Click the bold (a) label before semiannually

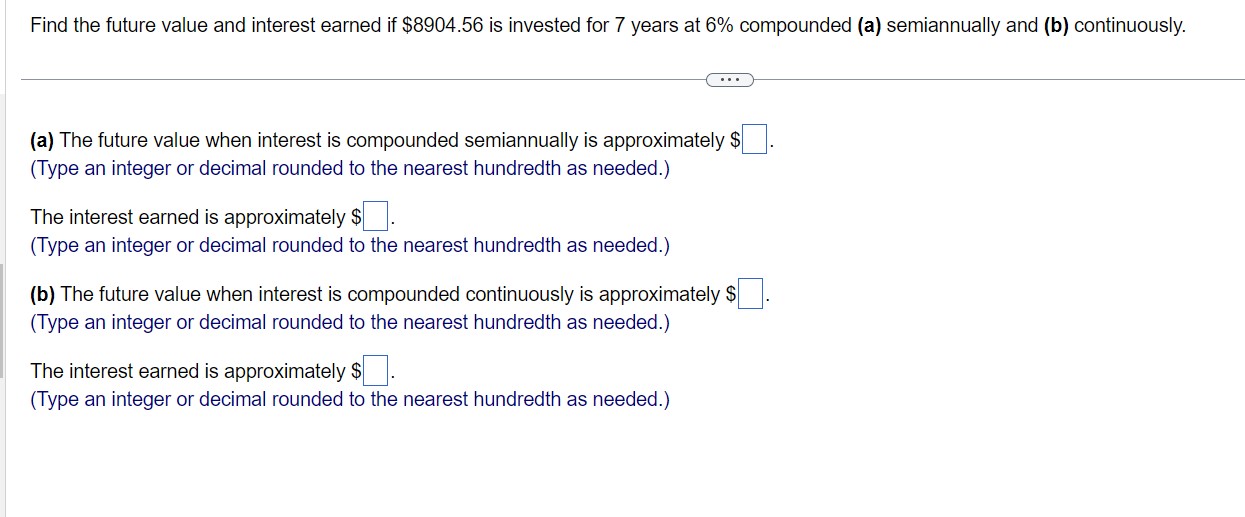coord(869,26)
